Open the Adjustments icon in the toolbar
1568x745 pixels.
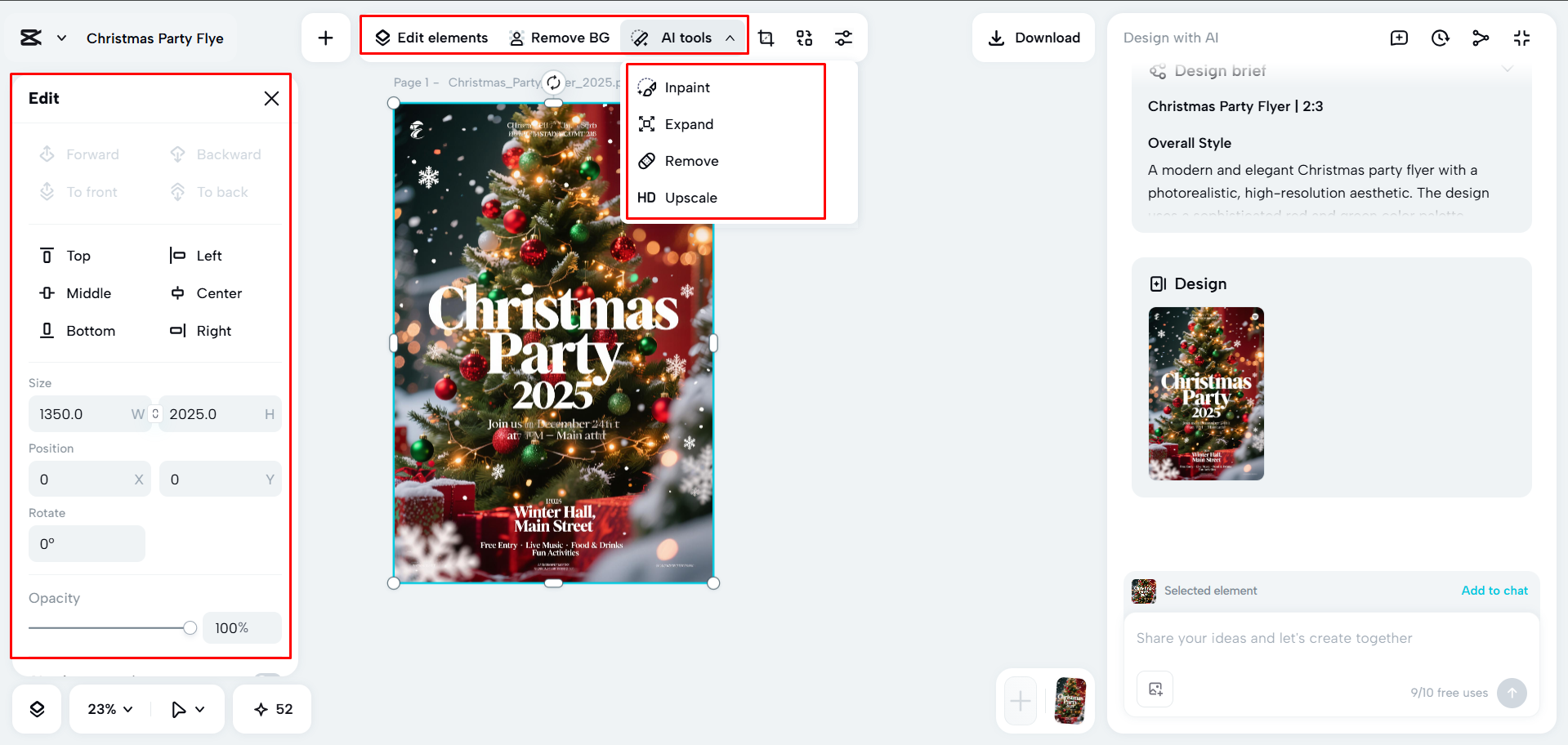843,38
